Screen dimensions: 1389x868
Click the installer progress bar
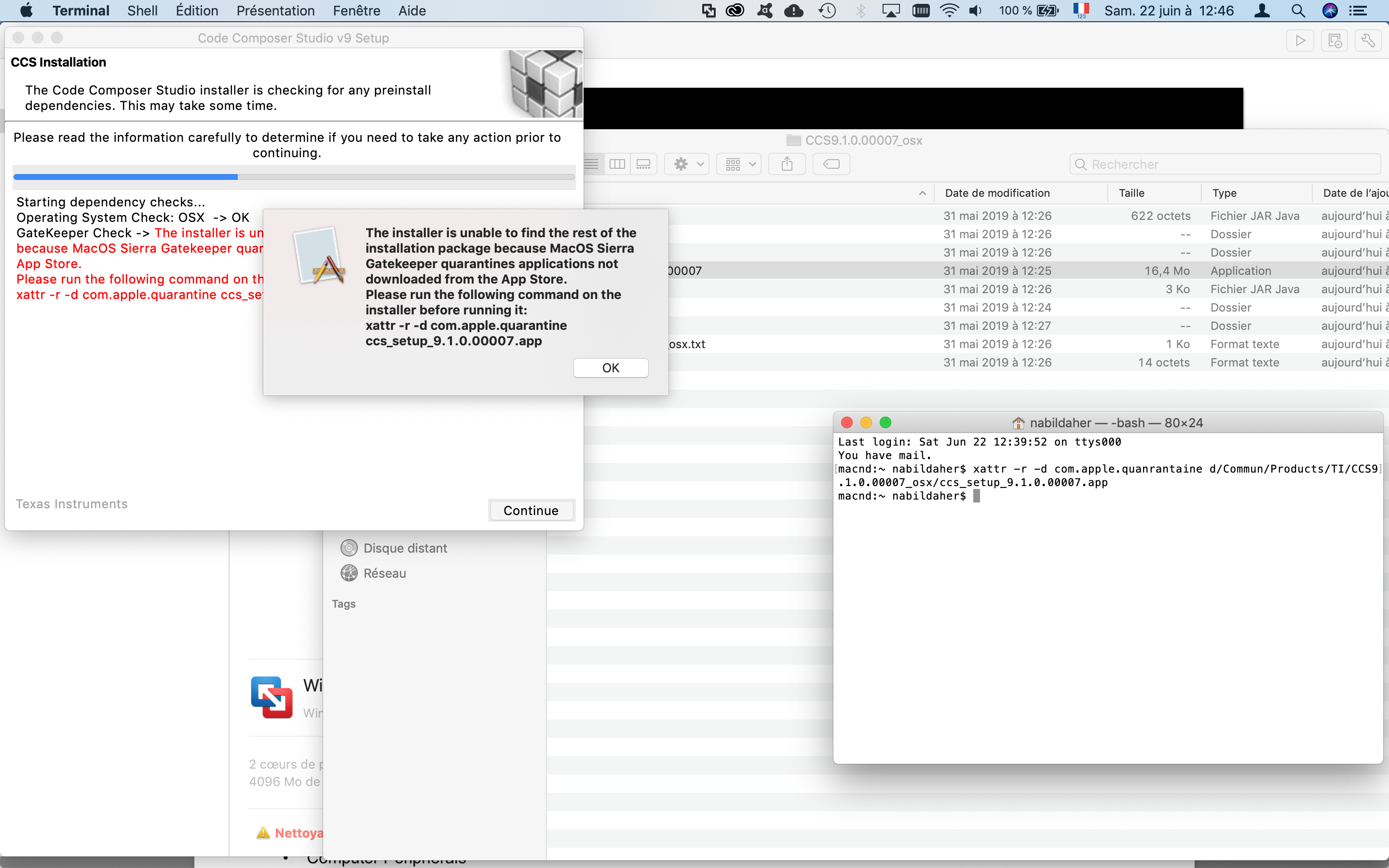click(293, 177)
